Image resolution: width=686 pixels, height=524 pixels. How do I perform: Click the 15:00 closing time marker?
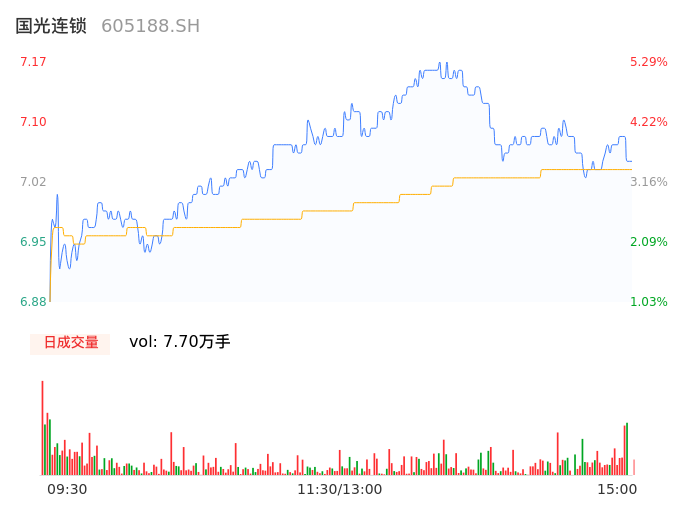pyautogui.click(x=617, y=489)
